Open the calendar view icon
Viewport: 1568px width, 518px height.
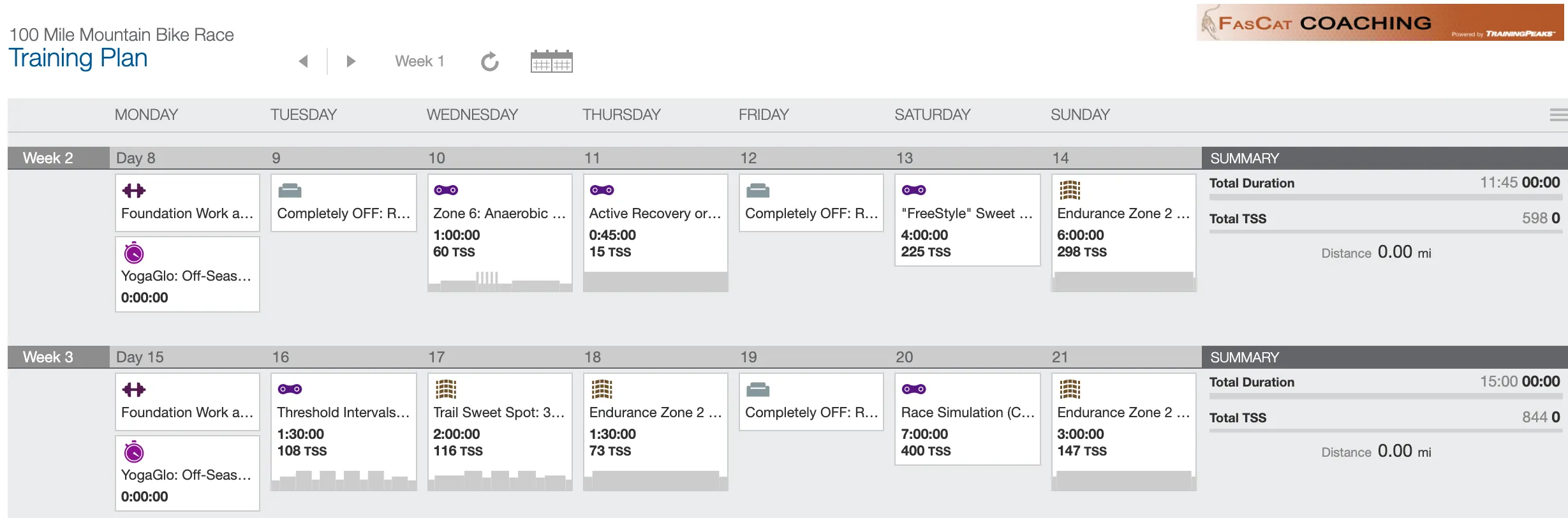551,62
